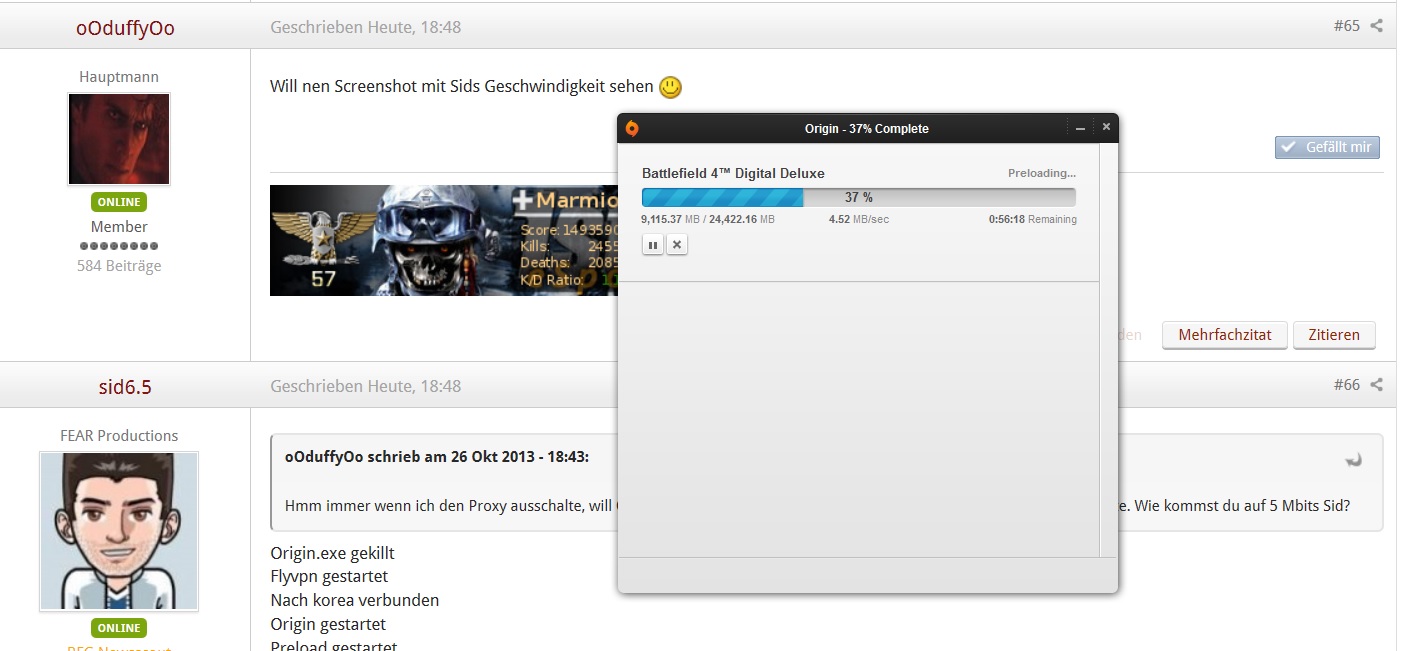Click 'Geschrieben Heute, 18:48' on post #66
Image resolution: width=1401 pixels, height=651 pixels.
pos(365,385)
